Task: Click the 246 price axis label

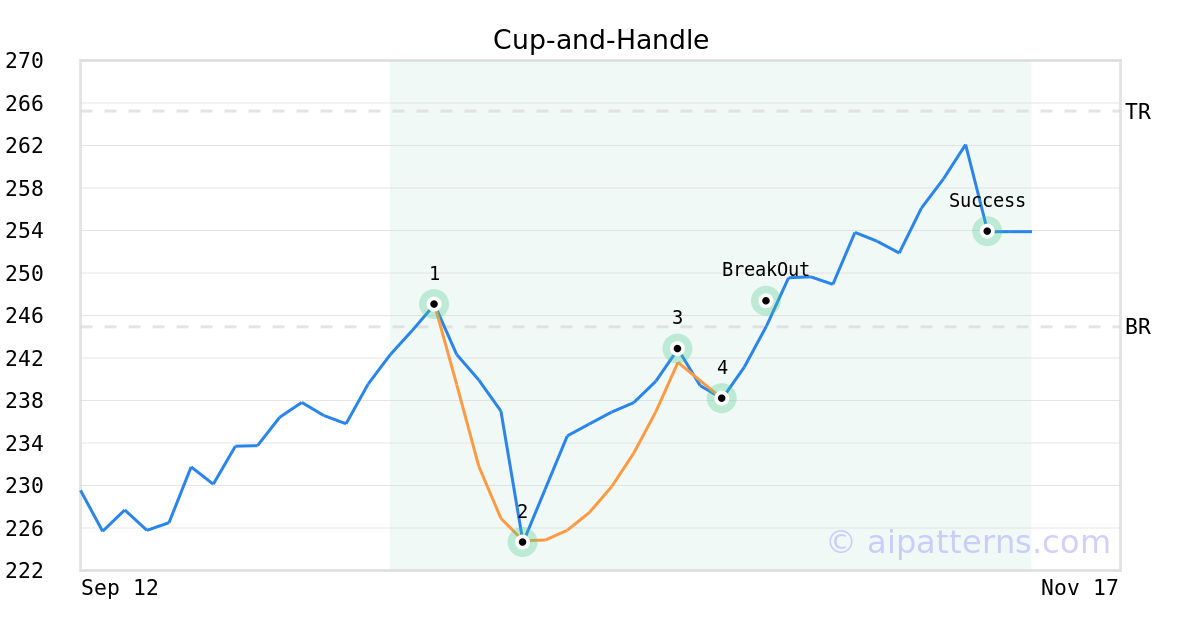Action: pos(24,316)
